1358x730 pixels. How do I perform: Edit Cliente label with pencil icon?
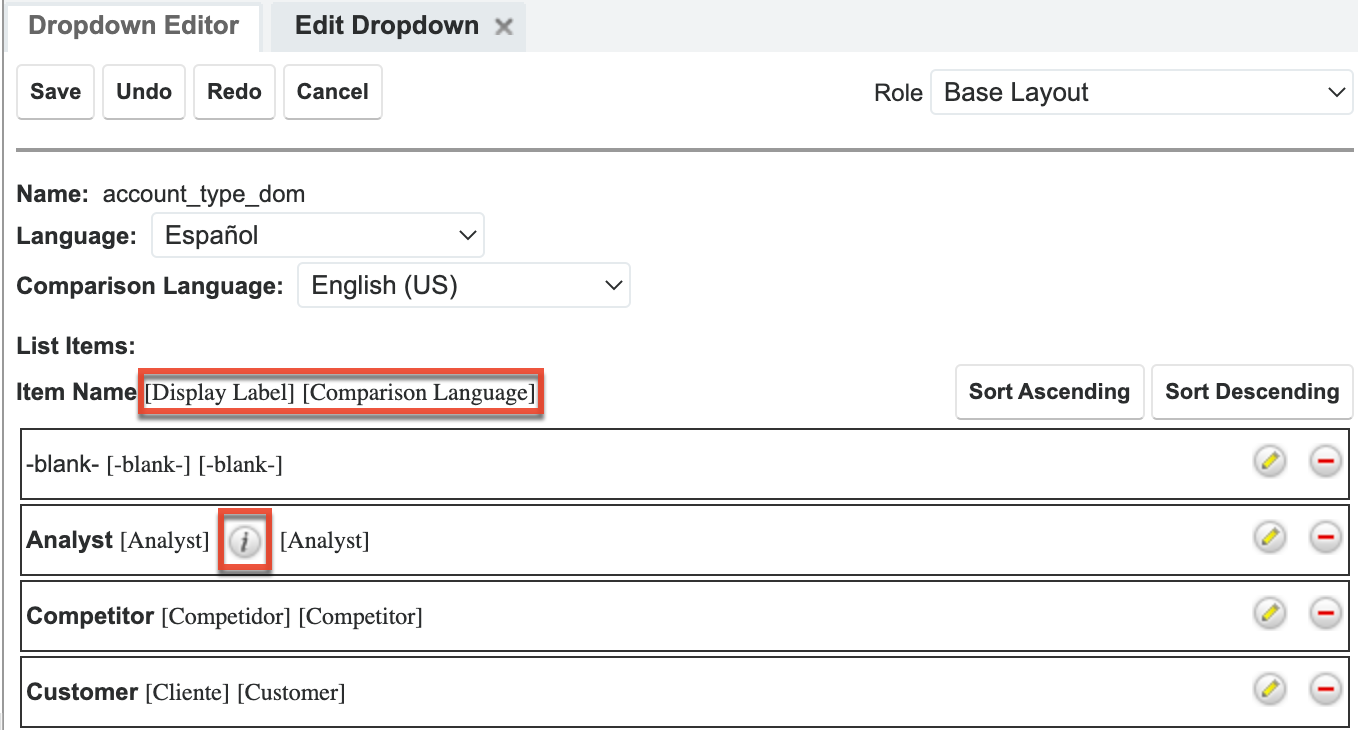click(x=1269, y=689)
